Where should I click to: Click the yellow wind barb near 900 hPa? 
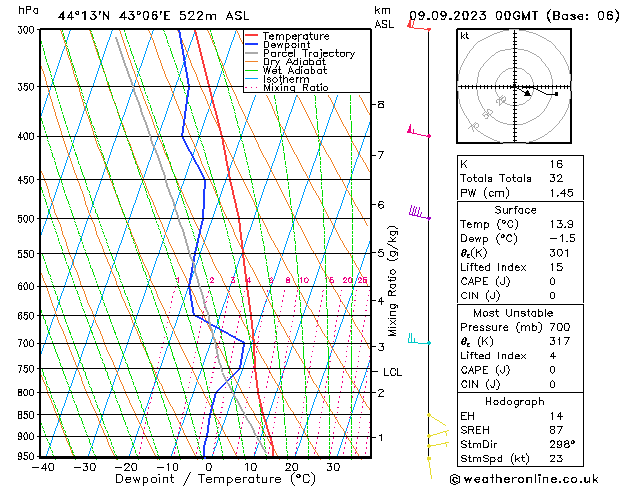(436, 436)
